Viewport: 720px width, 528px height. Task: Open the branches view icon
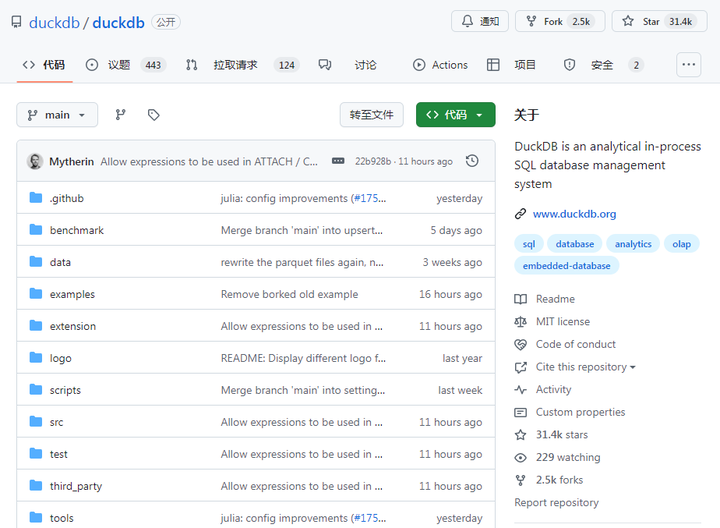tap(120, 115)
